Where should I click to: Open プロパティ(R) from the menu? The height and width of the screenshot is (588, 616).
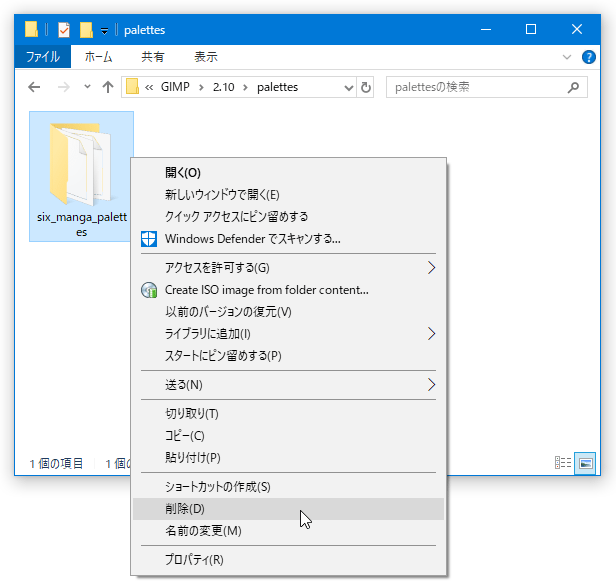(x=288, y=560)
